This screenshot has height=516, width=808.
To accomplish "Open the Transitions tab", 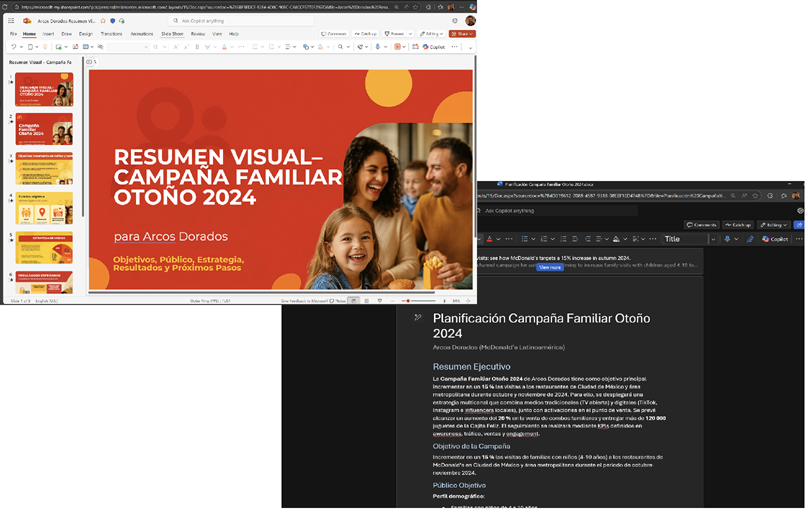I will (111, 34).
